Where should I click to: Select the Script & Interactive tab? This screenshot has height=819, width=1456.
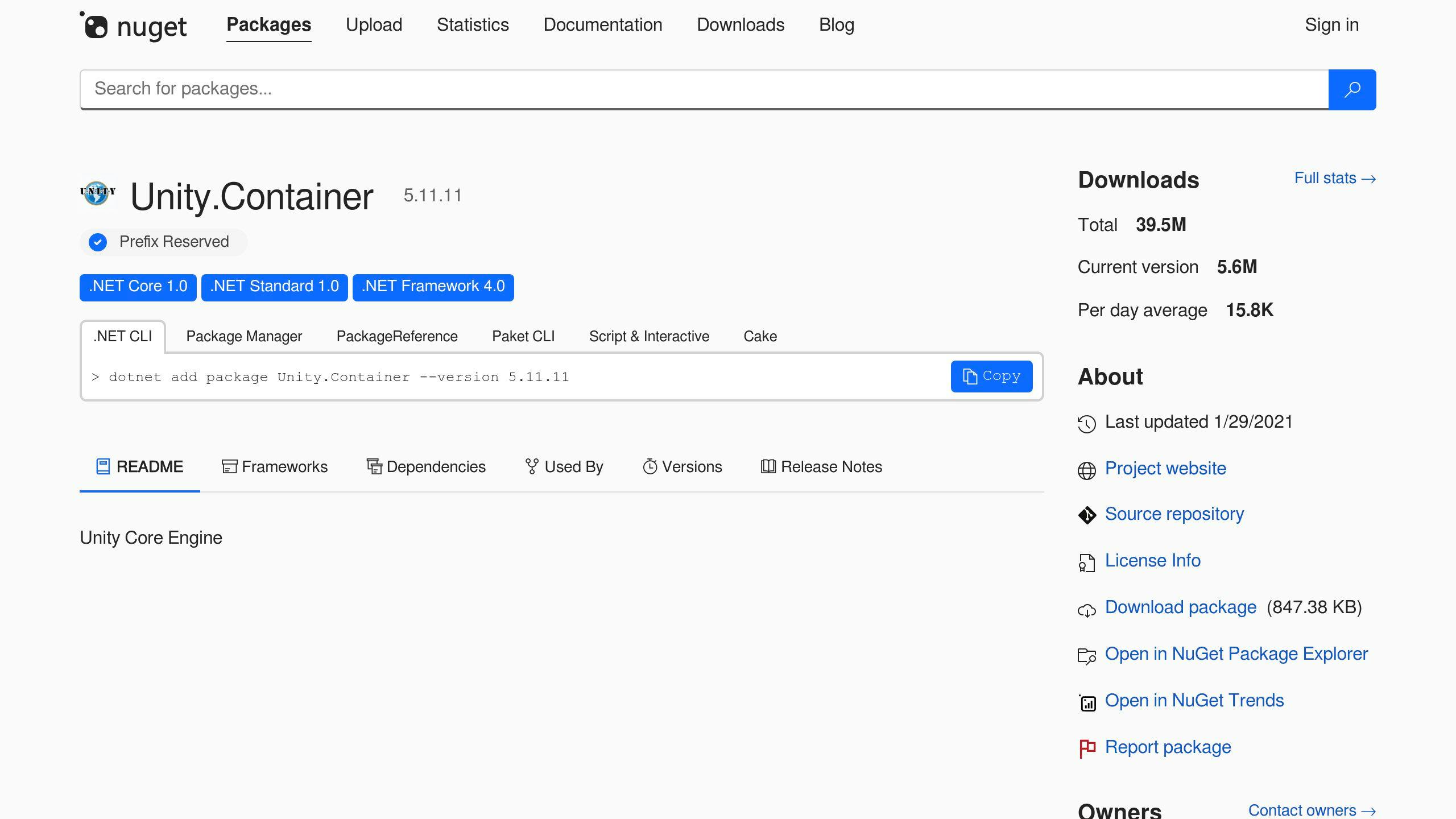tap(649, 337)
